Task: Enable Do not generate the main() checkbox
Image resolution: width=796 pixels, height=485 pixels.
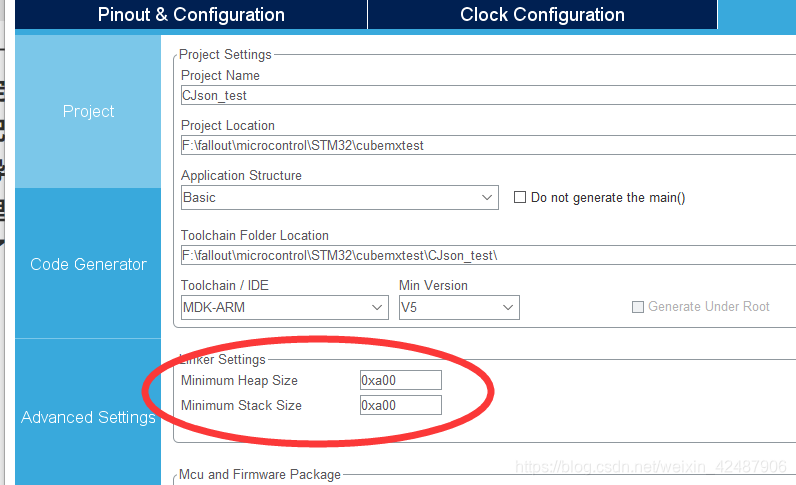Action: pos(520,197)
